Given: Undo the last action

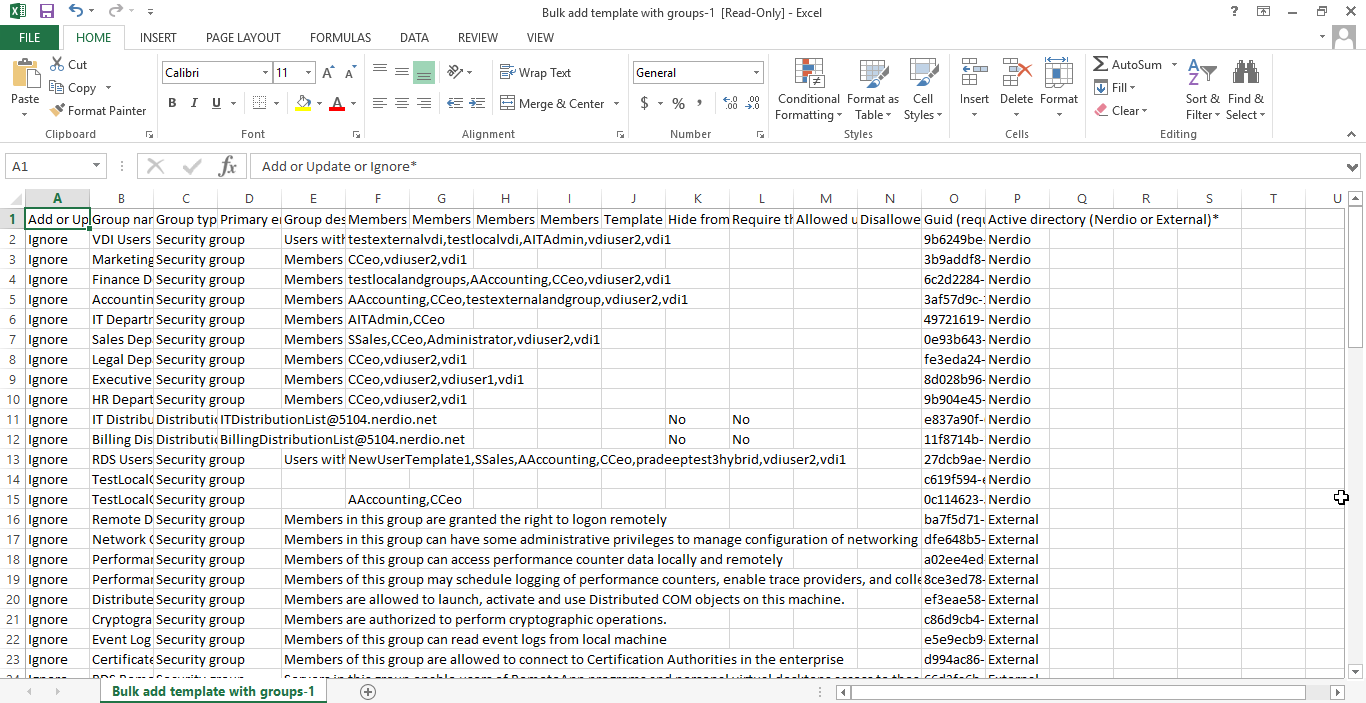Looking at the screenshot, I should 76,11.
